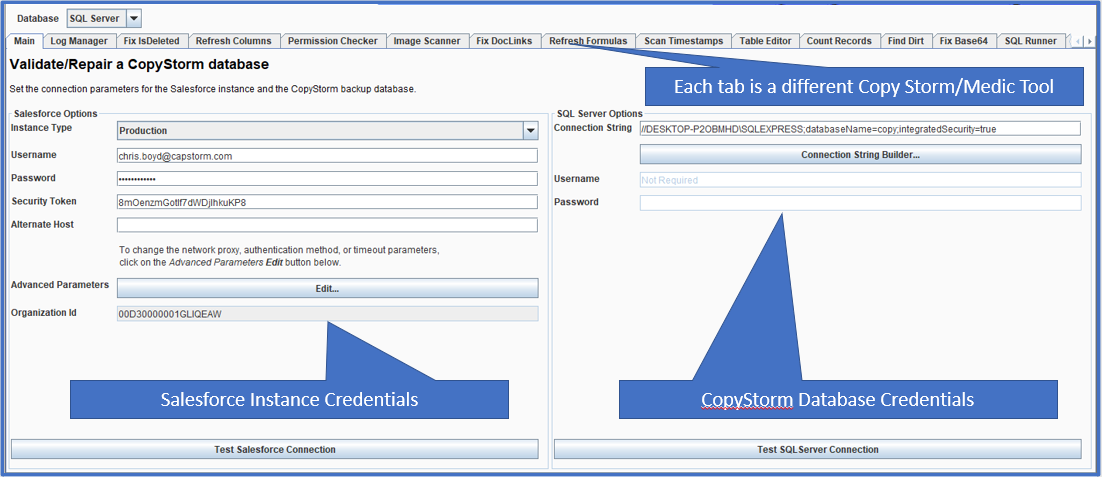Click the Organization Id field

point(328,314)
